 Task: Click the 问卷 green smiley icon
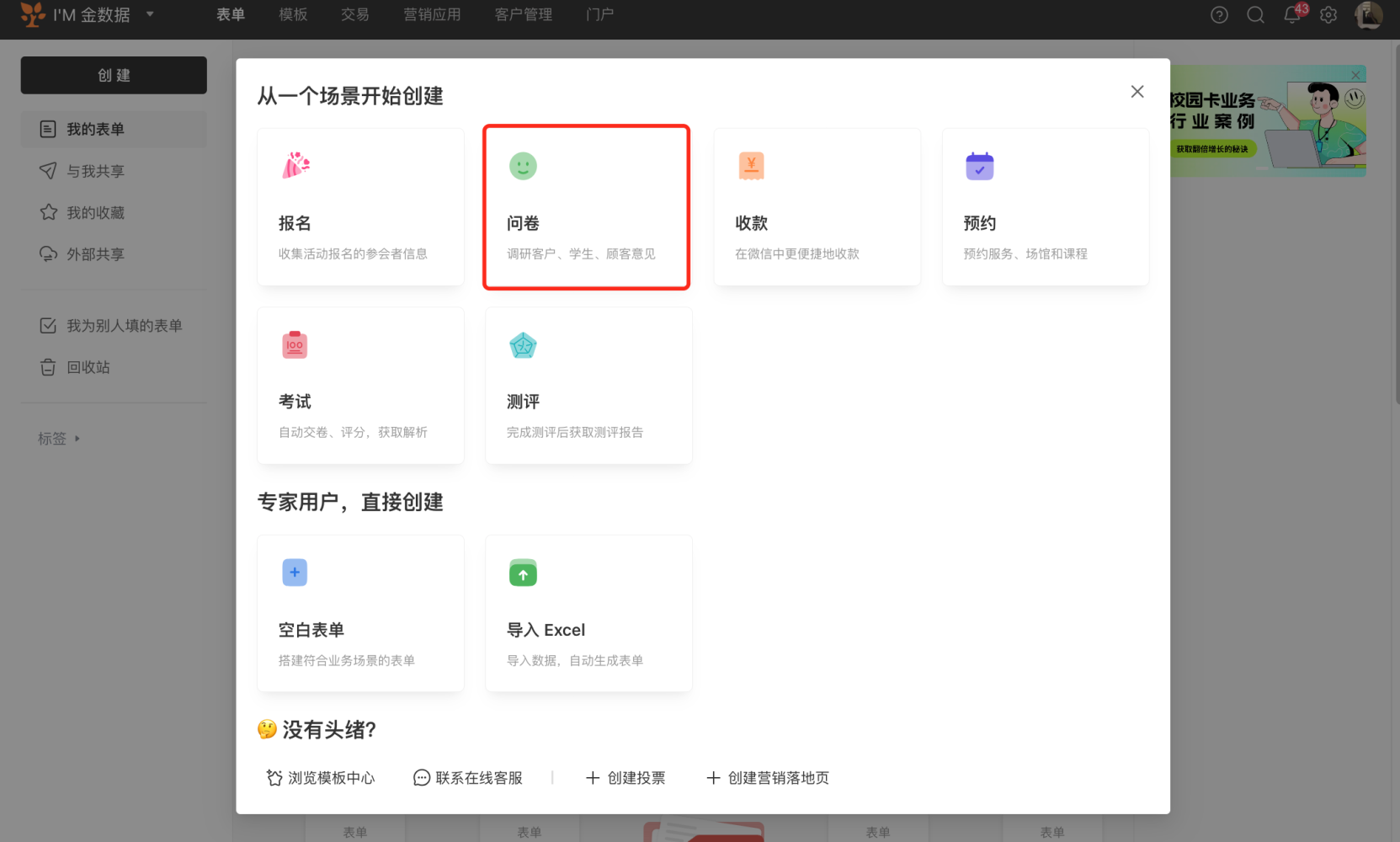point(523,166)
